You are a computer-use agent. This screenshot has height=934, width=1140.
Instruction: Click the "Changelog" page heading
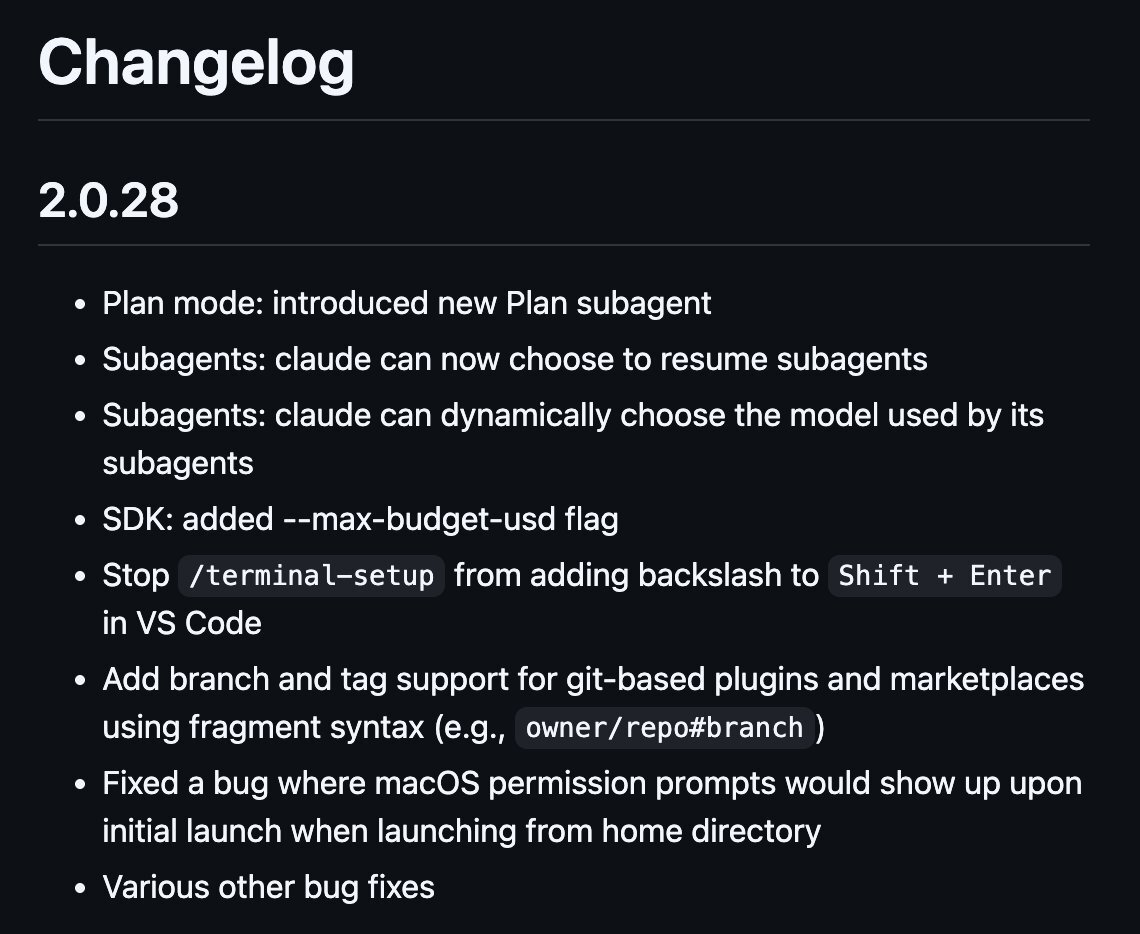pos(196,64)
